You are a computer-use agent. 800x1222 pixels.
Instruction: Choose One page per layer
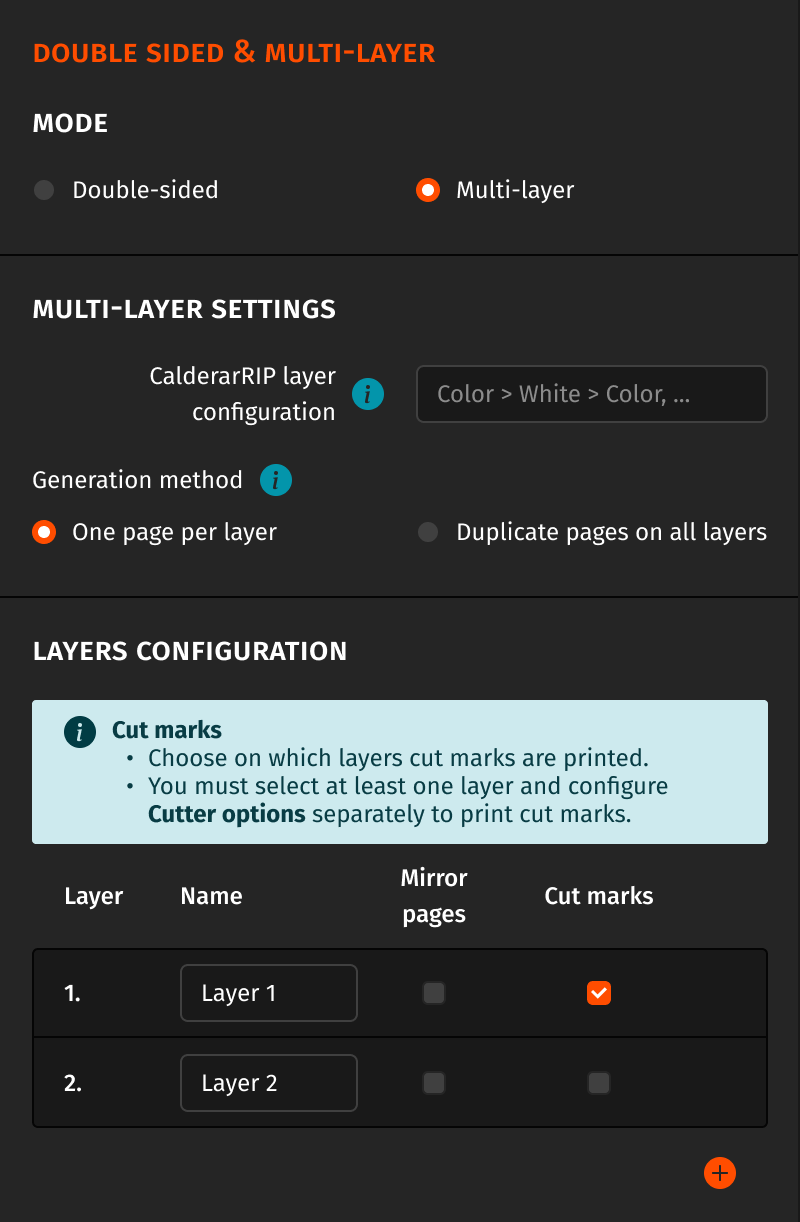click(44, 532)
